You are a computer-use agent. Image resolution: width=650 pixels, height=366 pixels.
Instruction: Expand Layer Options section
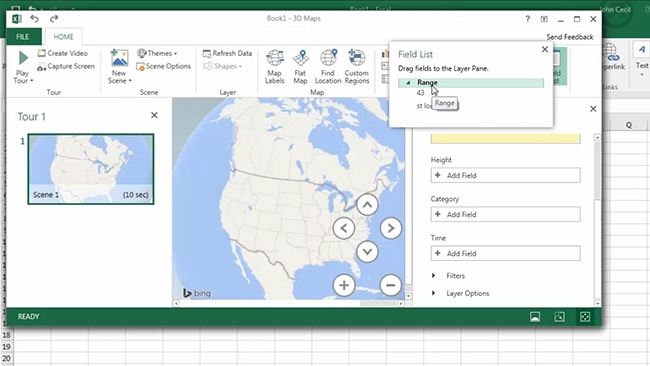[x=433, y=293]
